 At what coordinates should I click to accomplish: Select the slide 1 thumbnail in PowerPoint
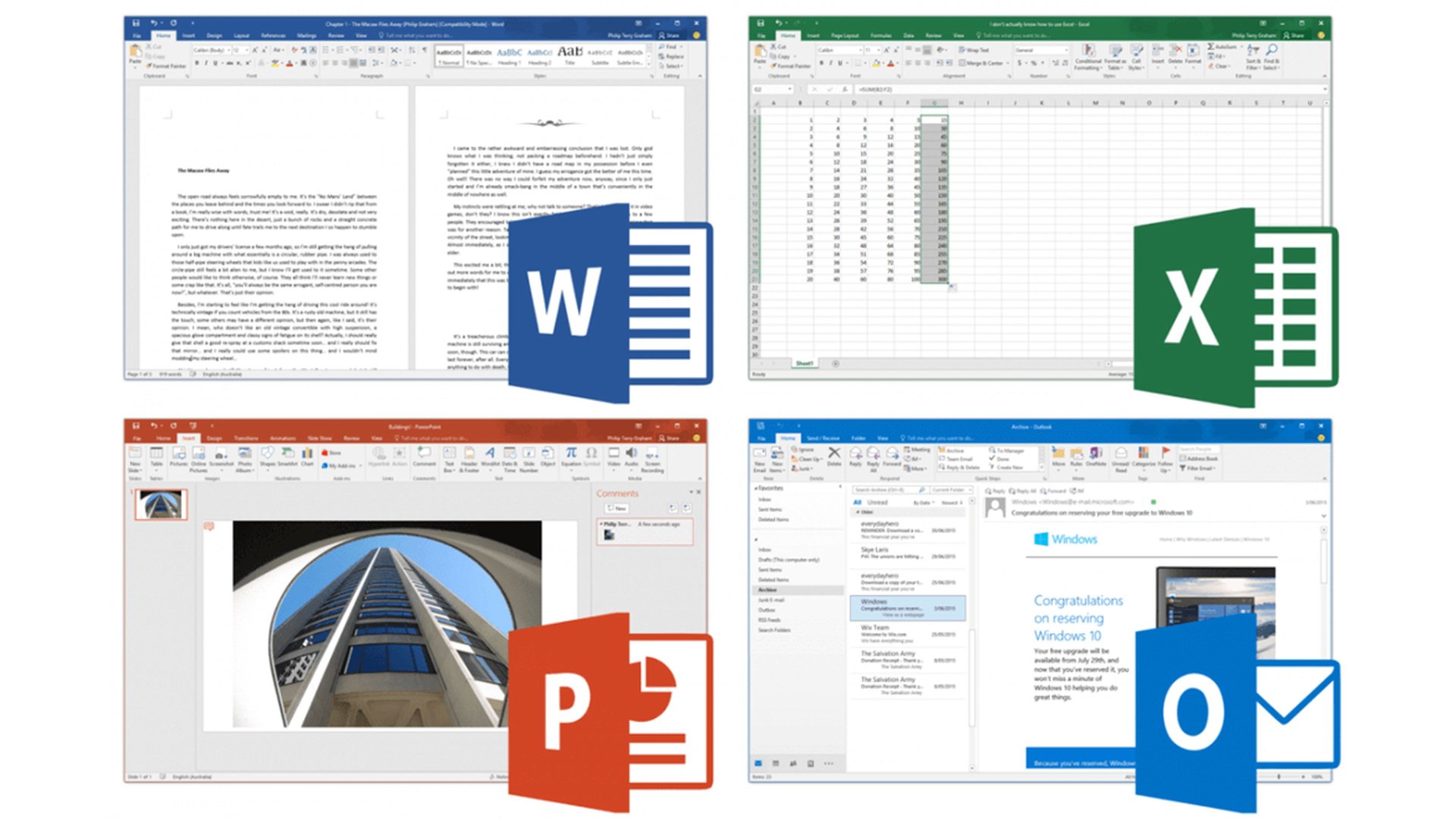point(161,504)
